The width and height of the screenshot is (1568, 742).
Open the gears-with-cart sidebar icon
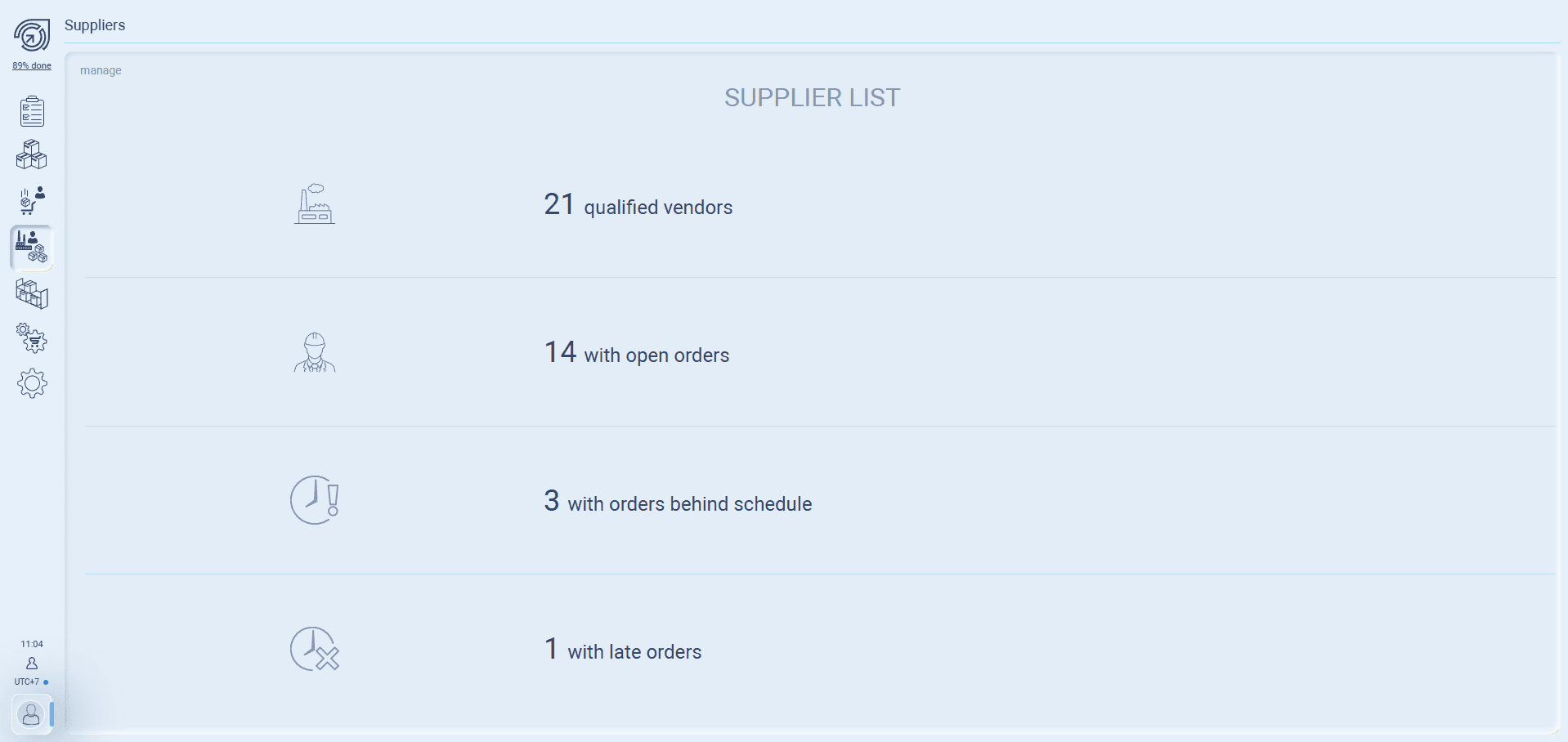click(x=32, y=337)
